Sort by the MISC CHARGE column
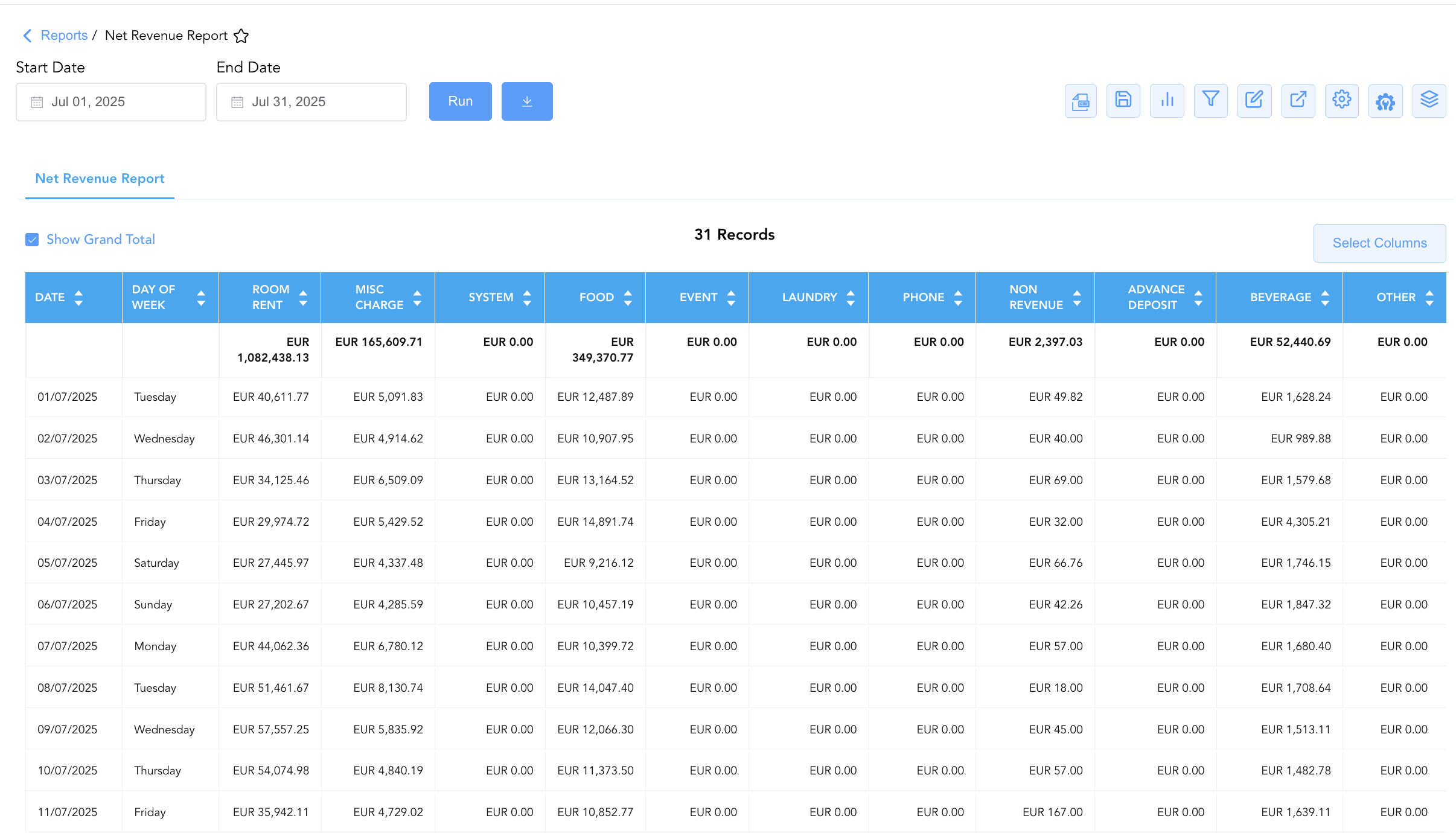Screen dimensions: 1456x833 click(x=417, y=298)
